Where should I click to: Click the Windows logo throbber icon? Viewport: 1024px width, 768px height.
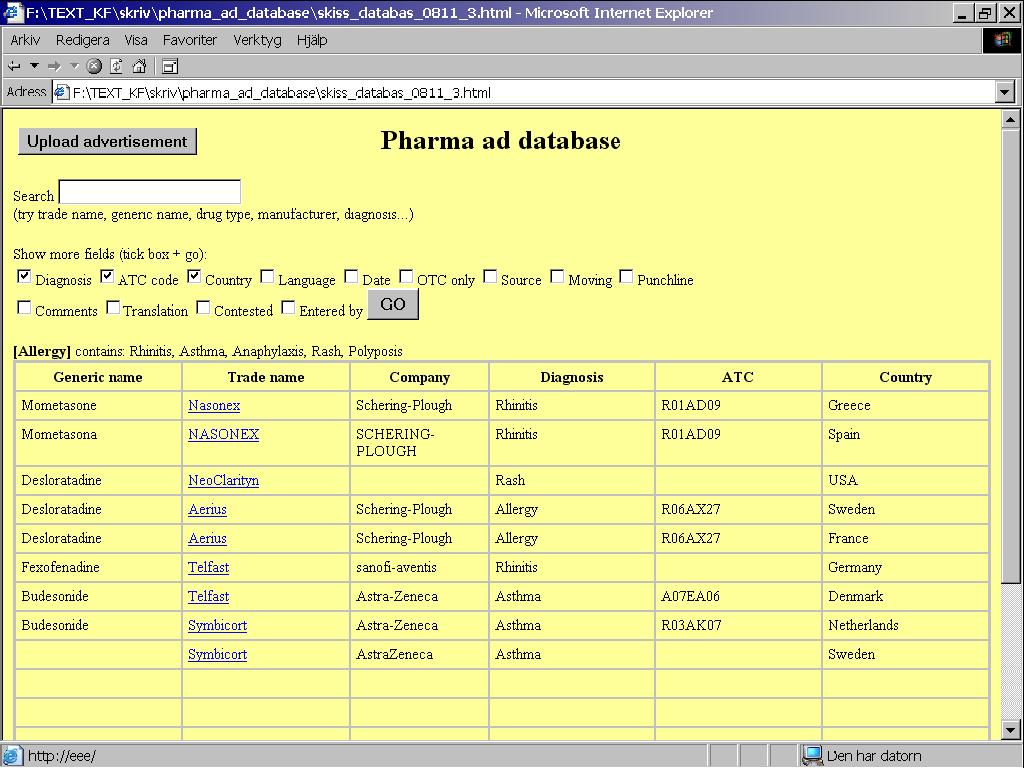[1002, 40]
